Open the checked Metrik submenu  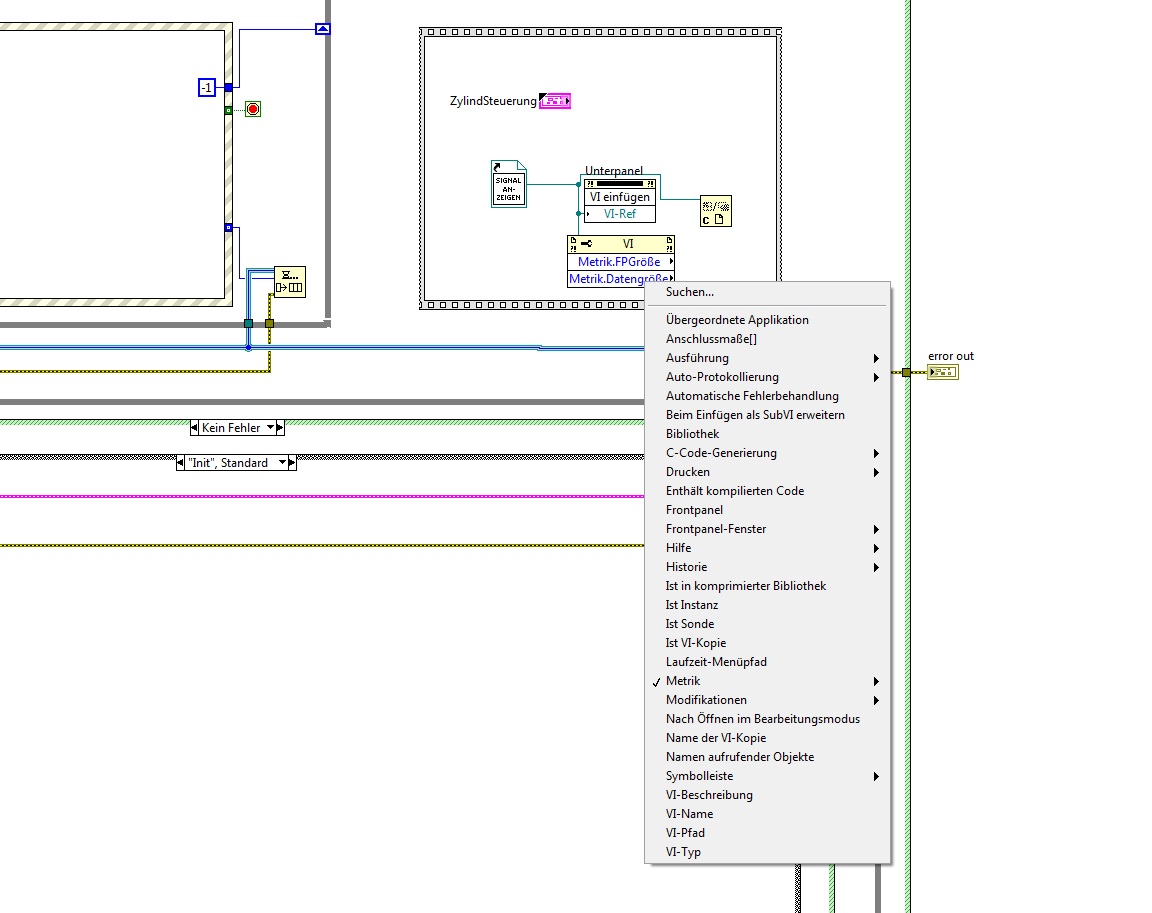click(x=767, y=681)
